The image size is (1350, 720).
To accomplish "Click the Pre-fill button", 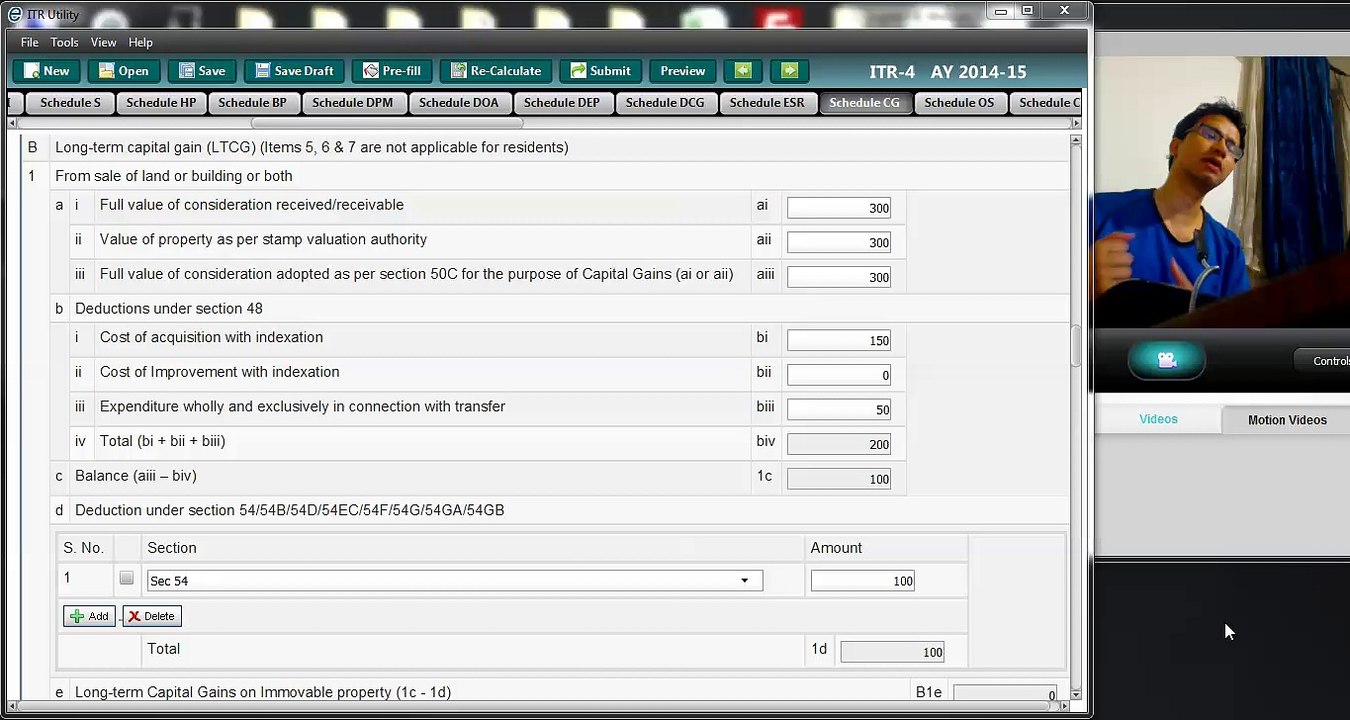I will click(391, 71).
